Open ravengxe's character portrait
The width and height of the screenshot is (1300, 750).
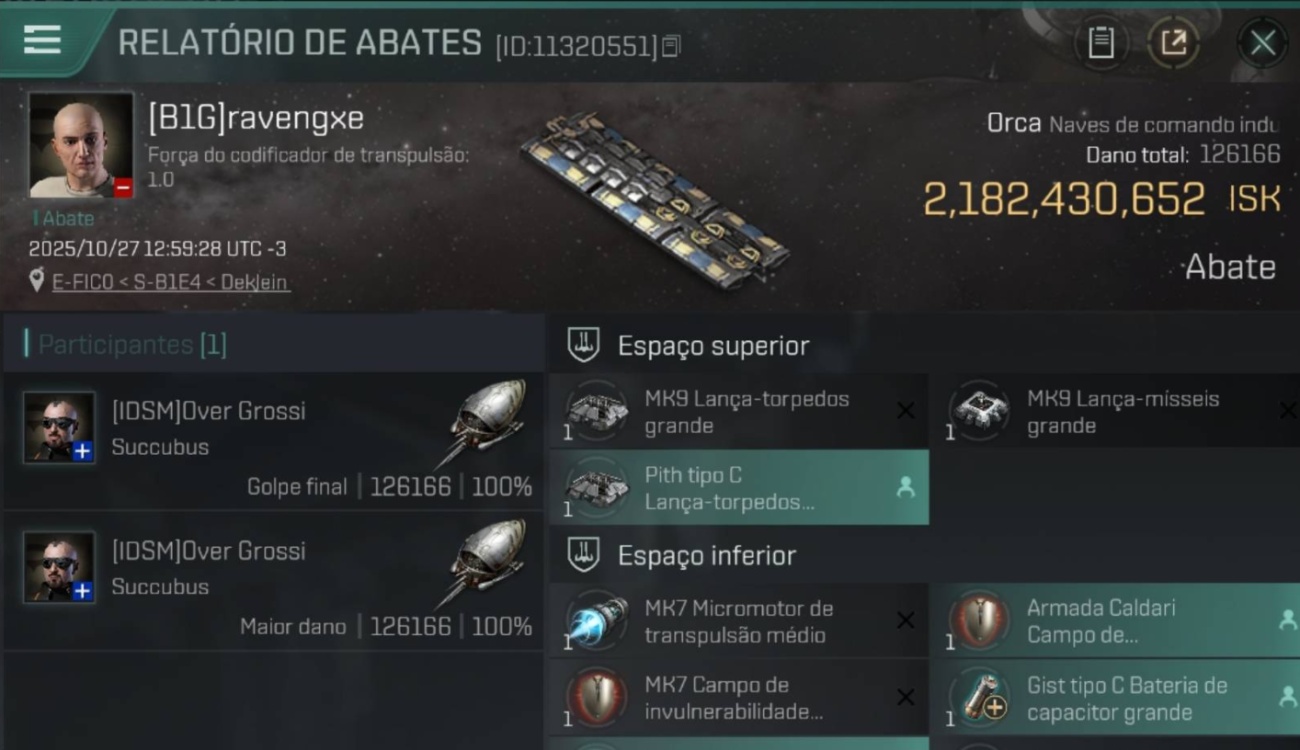(80, 146)
